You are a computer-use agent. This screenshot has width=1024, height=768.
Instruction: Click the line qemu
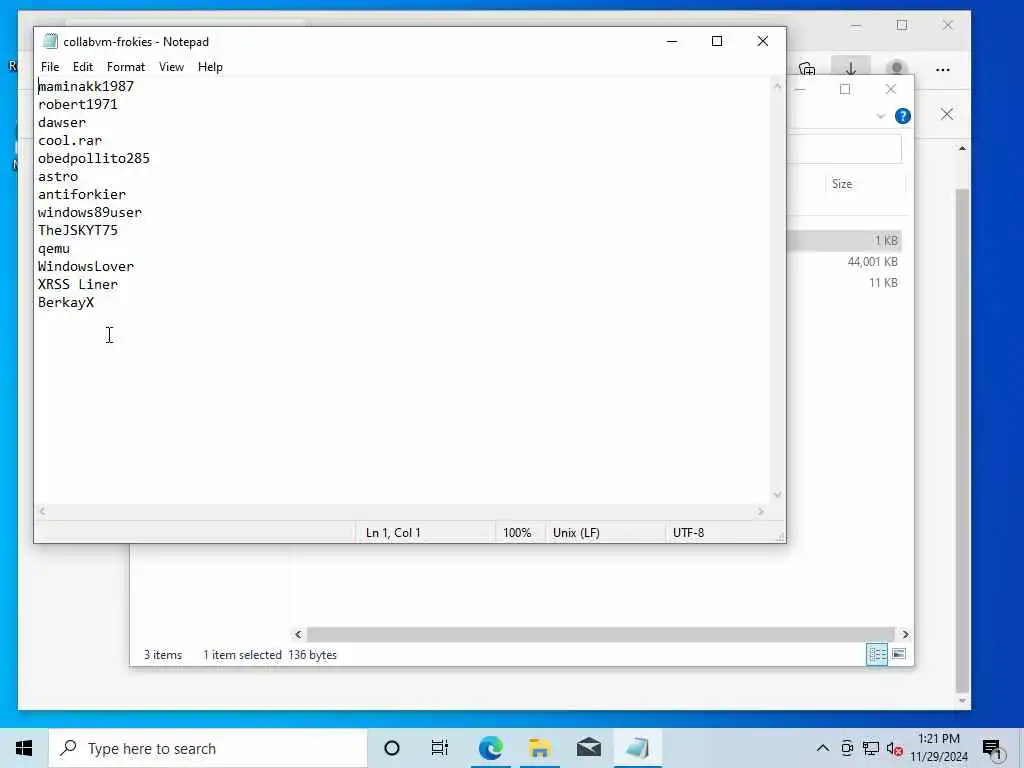(x=54, y=249)
